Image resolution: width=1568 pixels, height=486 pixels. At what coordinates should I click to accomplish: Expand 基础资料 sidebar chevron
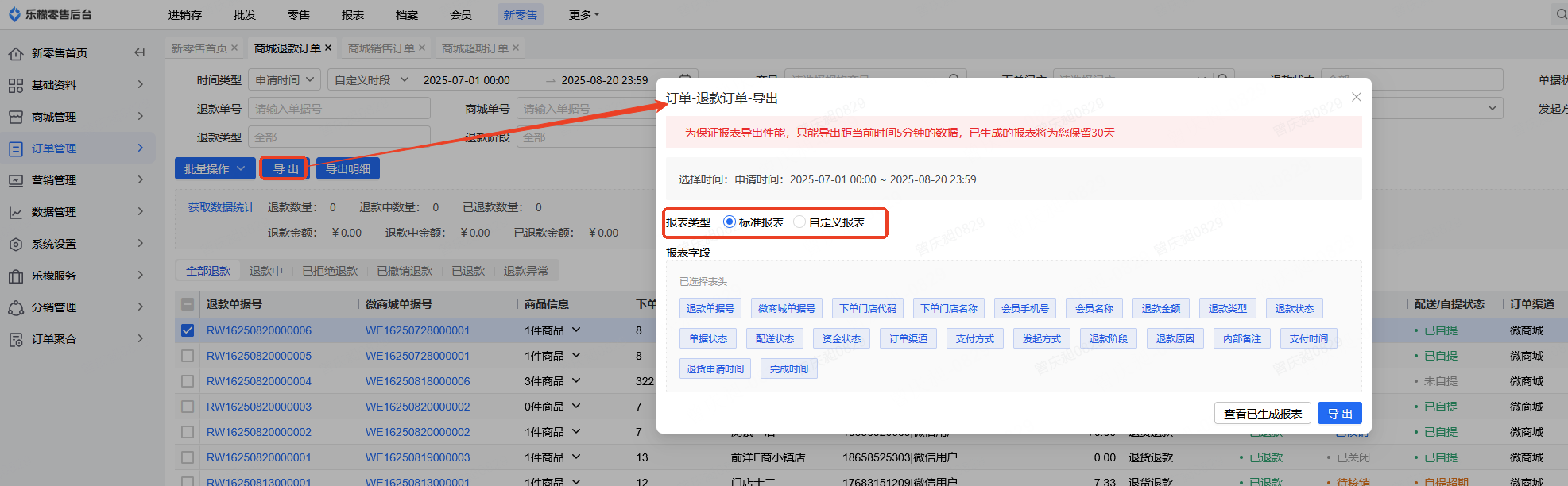pyautogui.click(x=141, y=84)
